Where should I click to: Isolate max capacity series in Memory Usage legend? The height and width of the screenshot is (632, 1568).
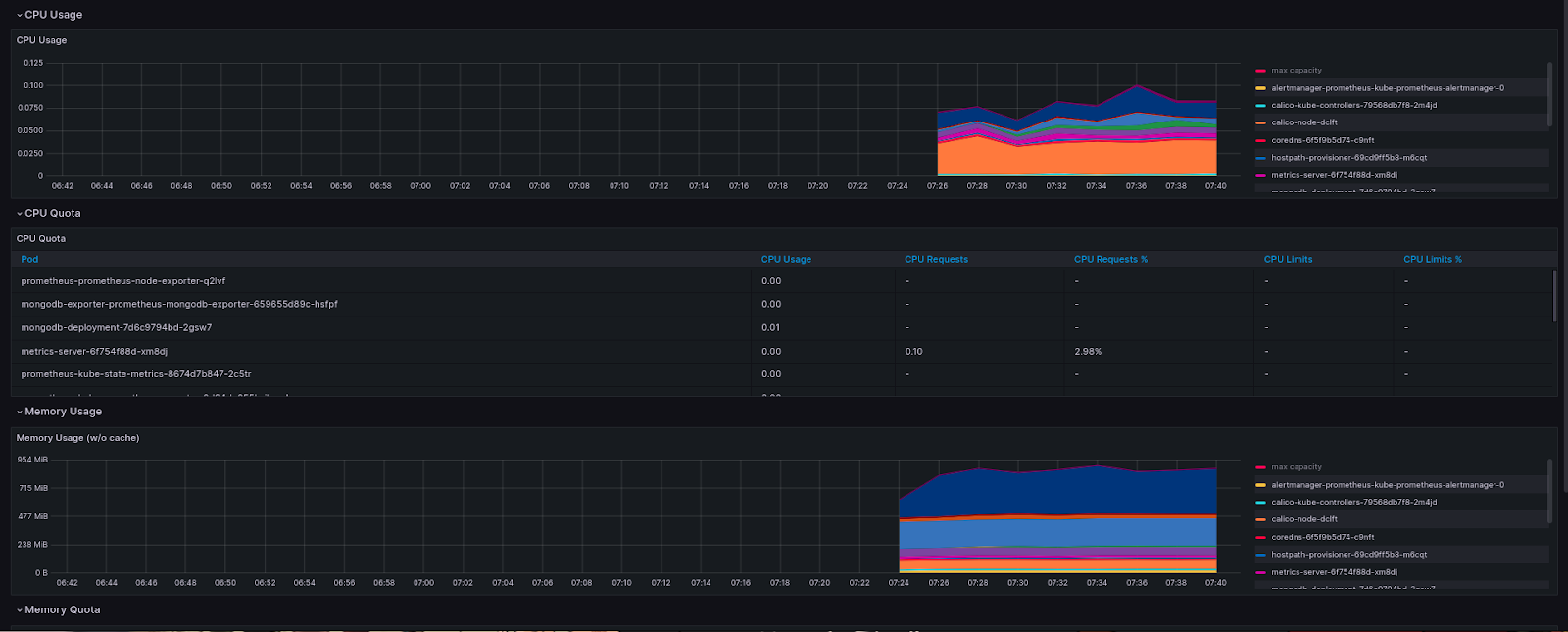1297,467
